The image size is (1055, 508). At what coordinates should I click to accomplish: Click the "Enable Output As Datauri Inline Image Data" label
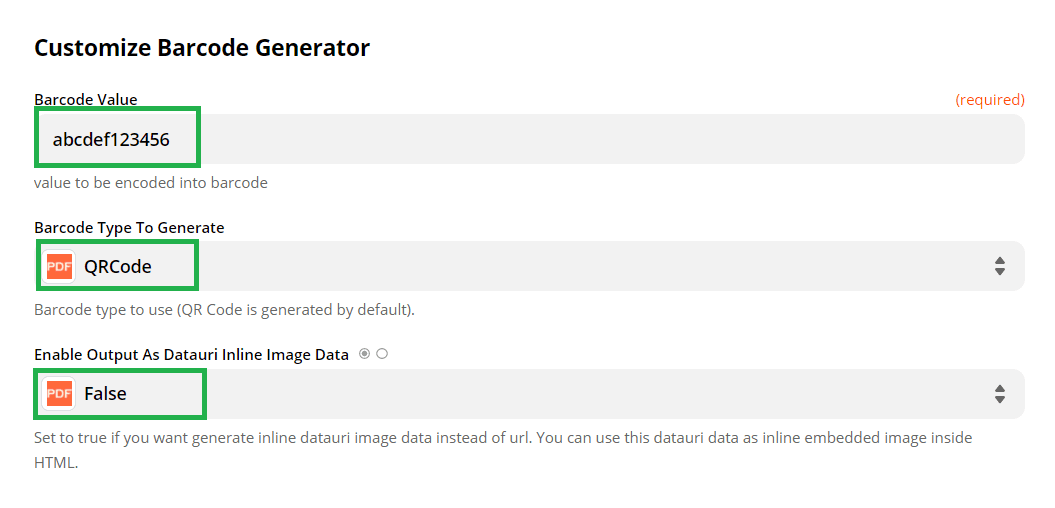(191, 355)
